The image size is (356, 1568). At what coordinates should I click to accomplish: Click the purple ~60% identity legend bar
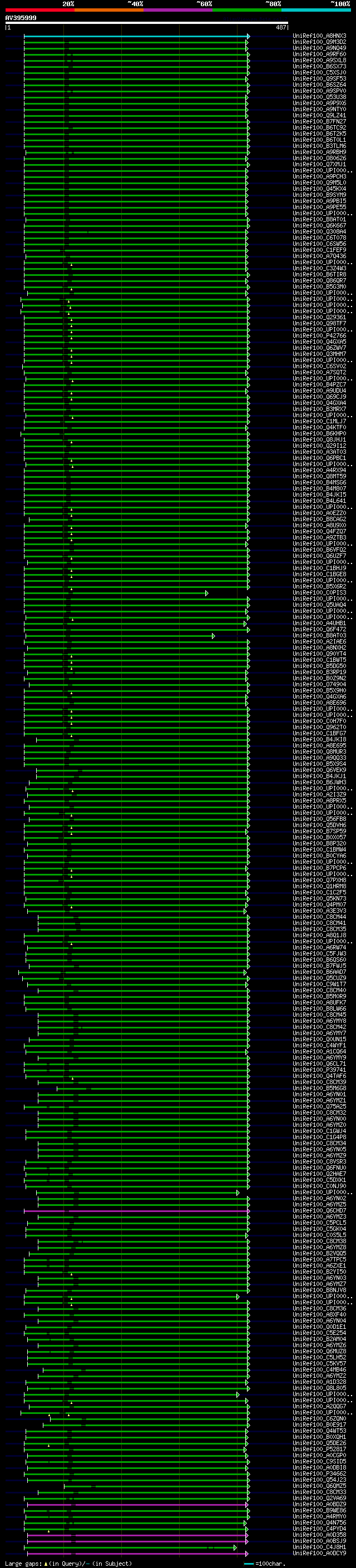click(179, 10)
